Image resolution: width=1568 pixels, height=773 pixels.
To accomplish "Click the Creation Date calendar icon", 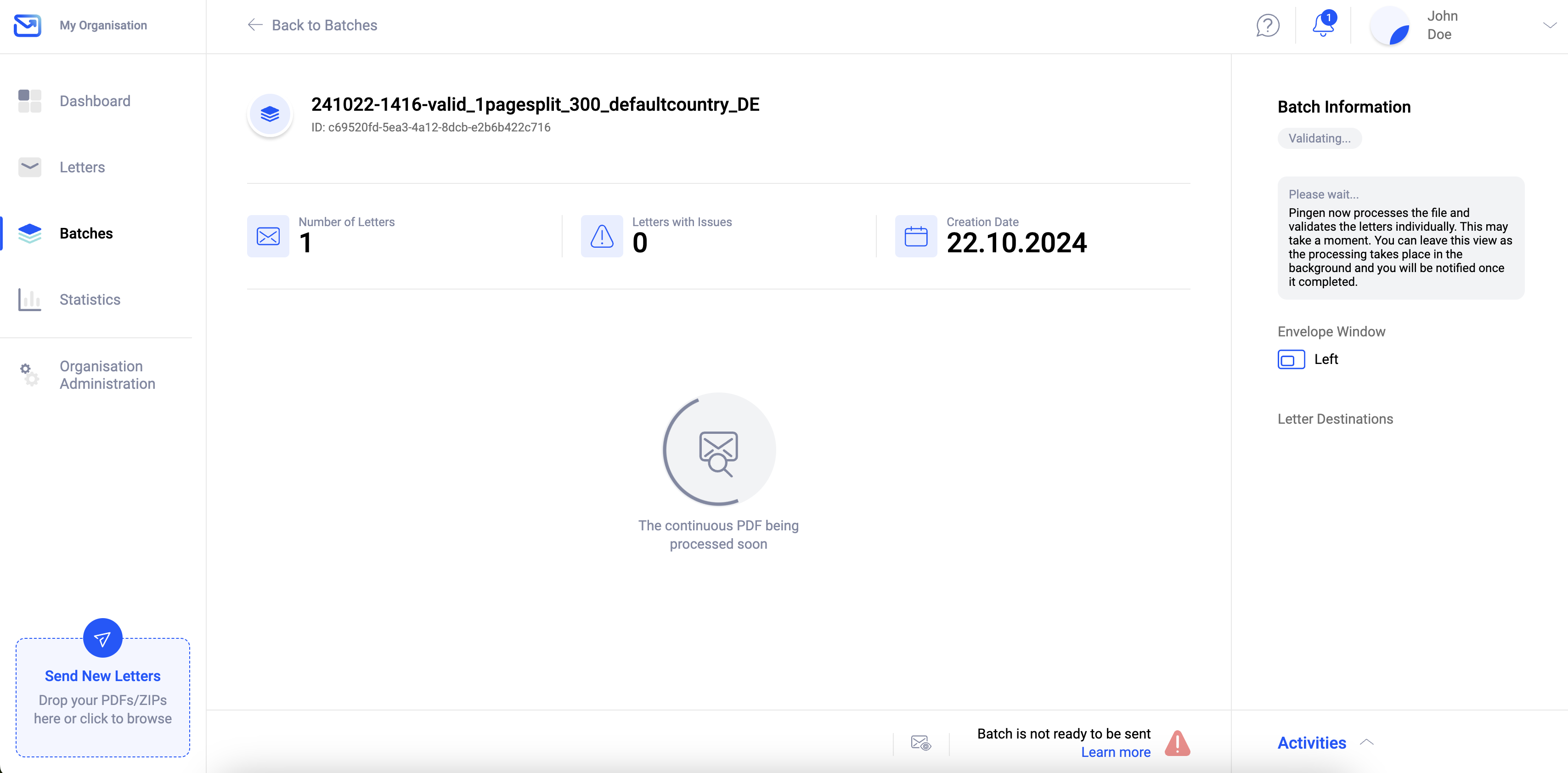I will coord(915,236).
